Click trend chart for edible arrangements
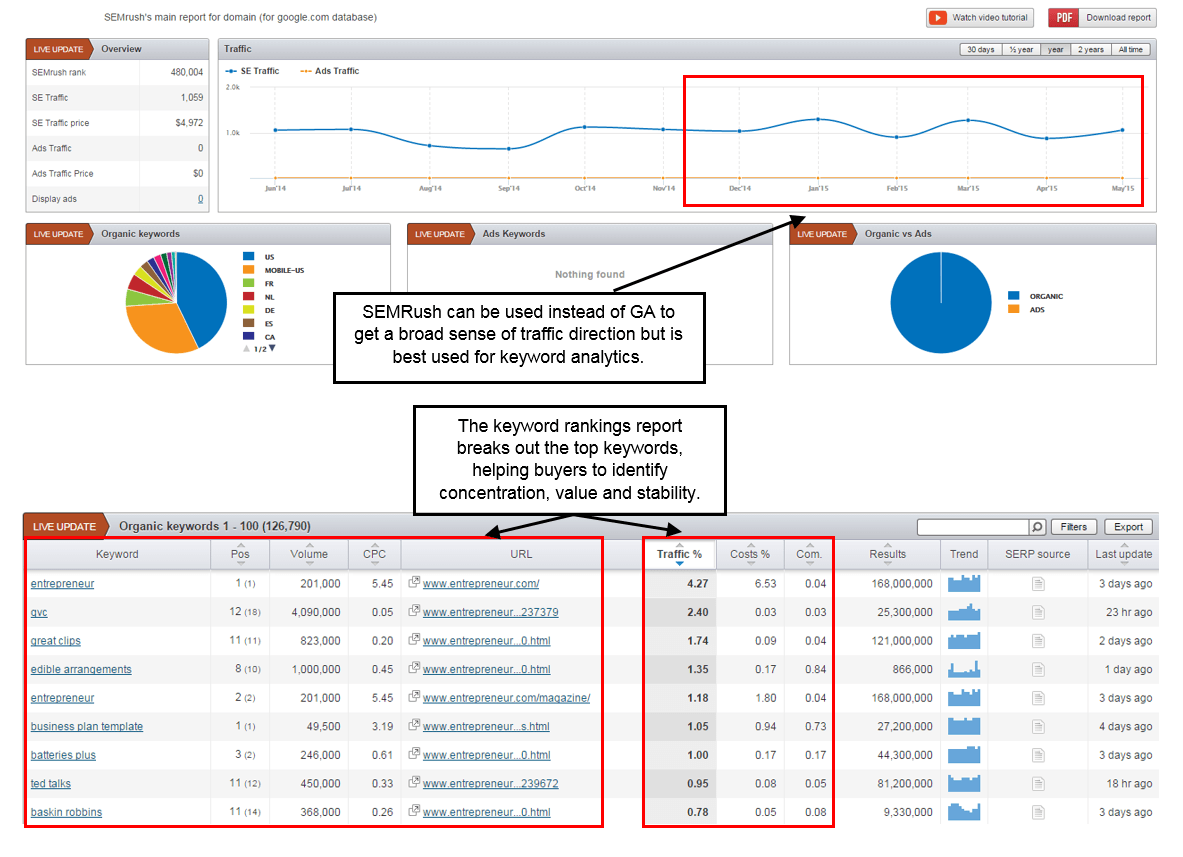 [x=963, y=668]
